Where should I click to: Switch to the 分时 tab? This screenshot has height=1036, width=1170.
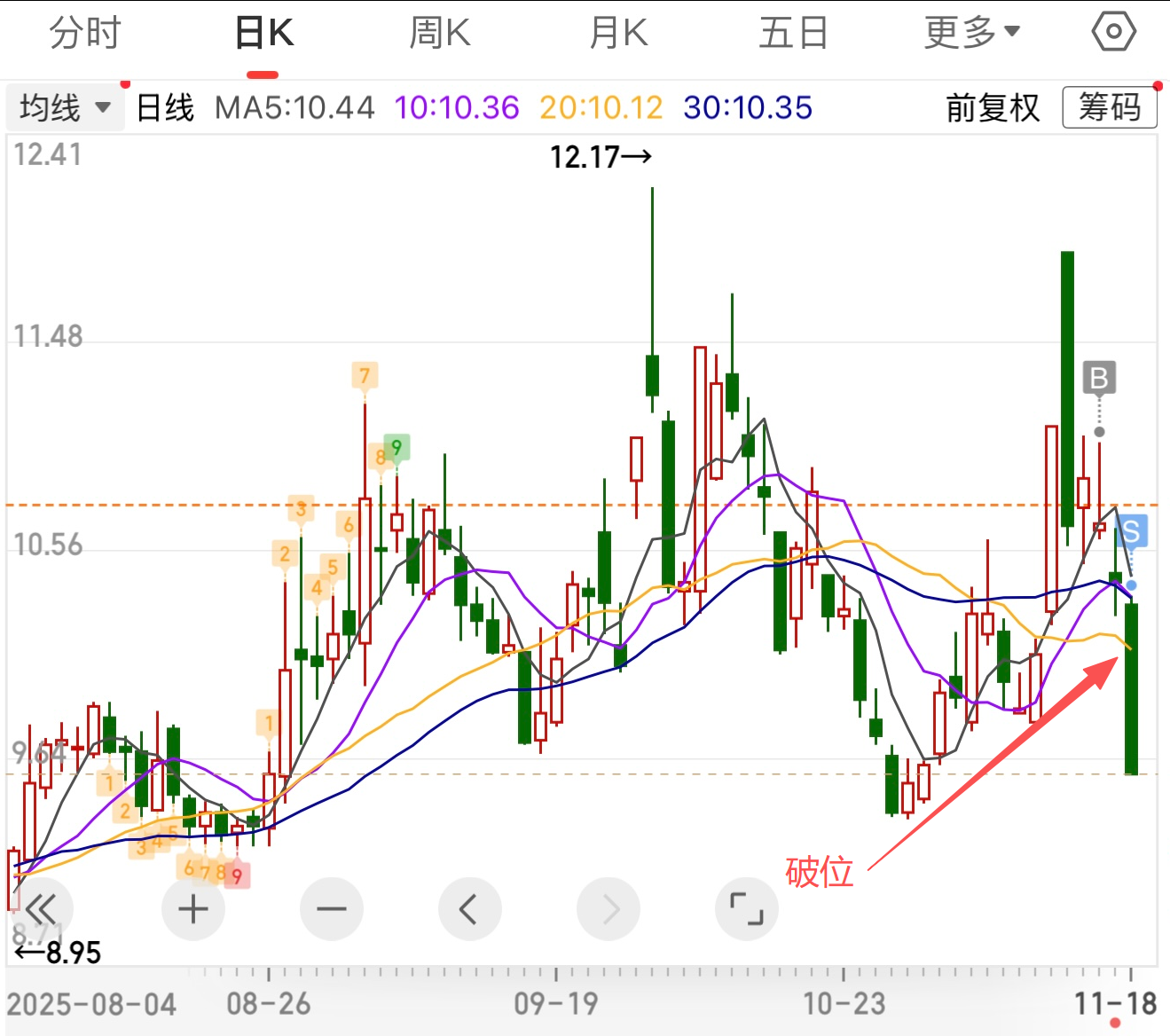pyautogui.click(x=84, y=34)
